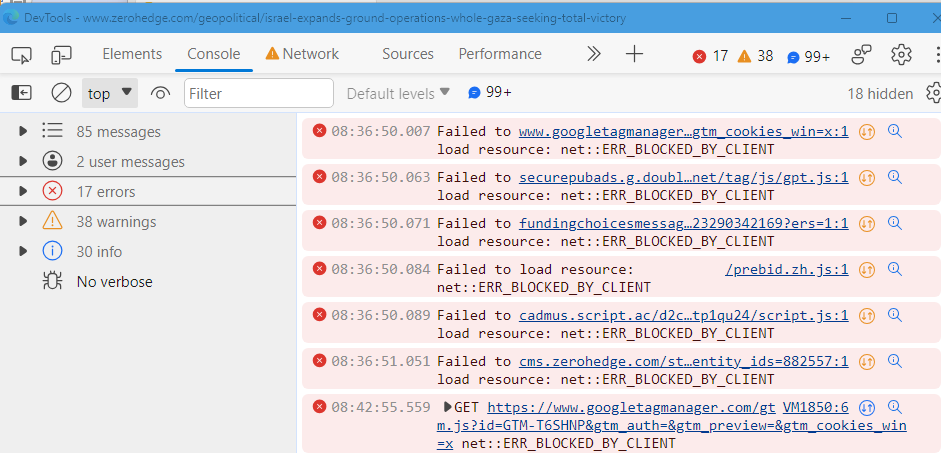Open the Performance tab
Screen dimensions: 941x453
[500, 54]
